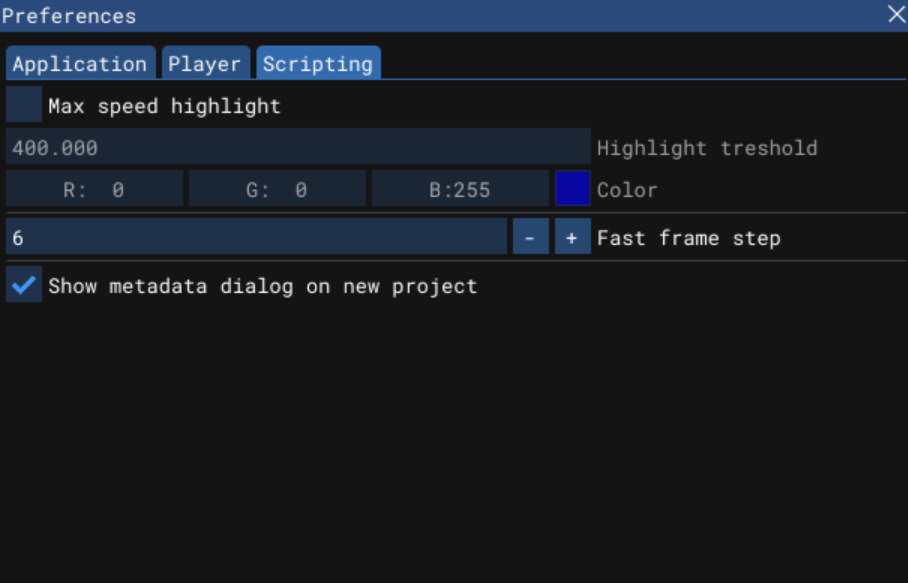Click the B:255 blue value field
Viewport: 908px width, 583px height.
[x=460, y=189]
